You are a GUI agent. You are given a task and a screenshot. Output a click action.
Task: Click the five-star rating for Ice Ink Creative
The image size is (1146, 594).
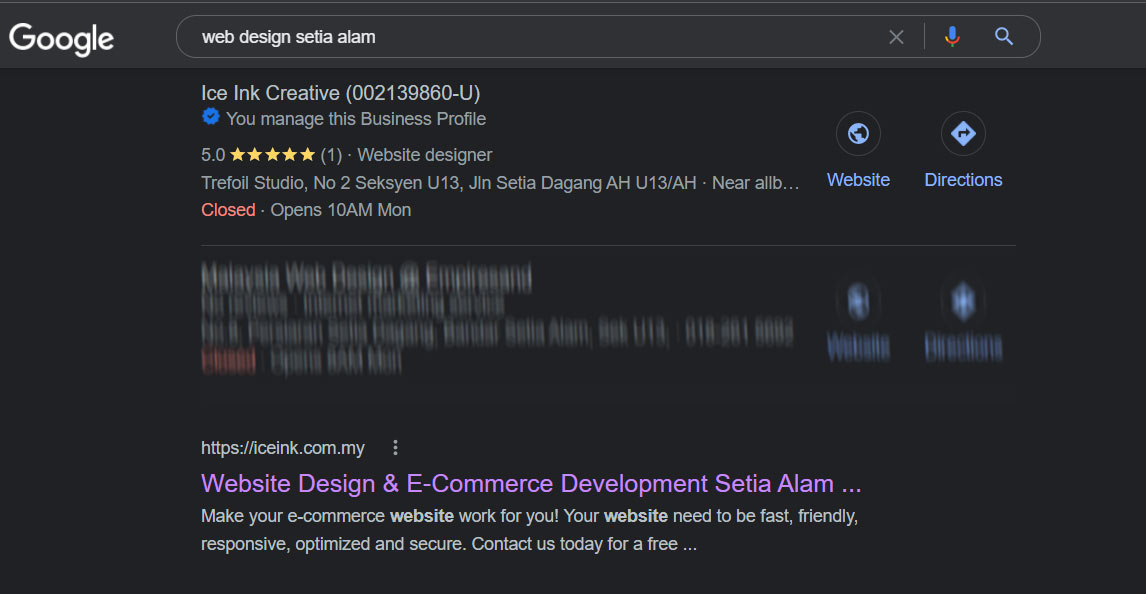(272, 155)
